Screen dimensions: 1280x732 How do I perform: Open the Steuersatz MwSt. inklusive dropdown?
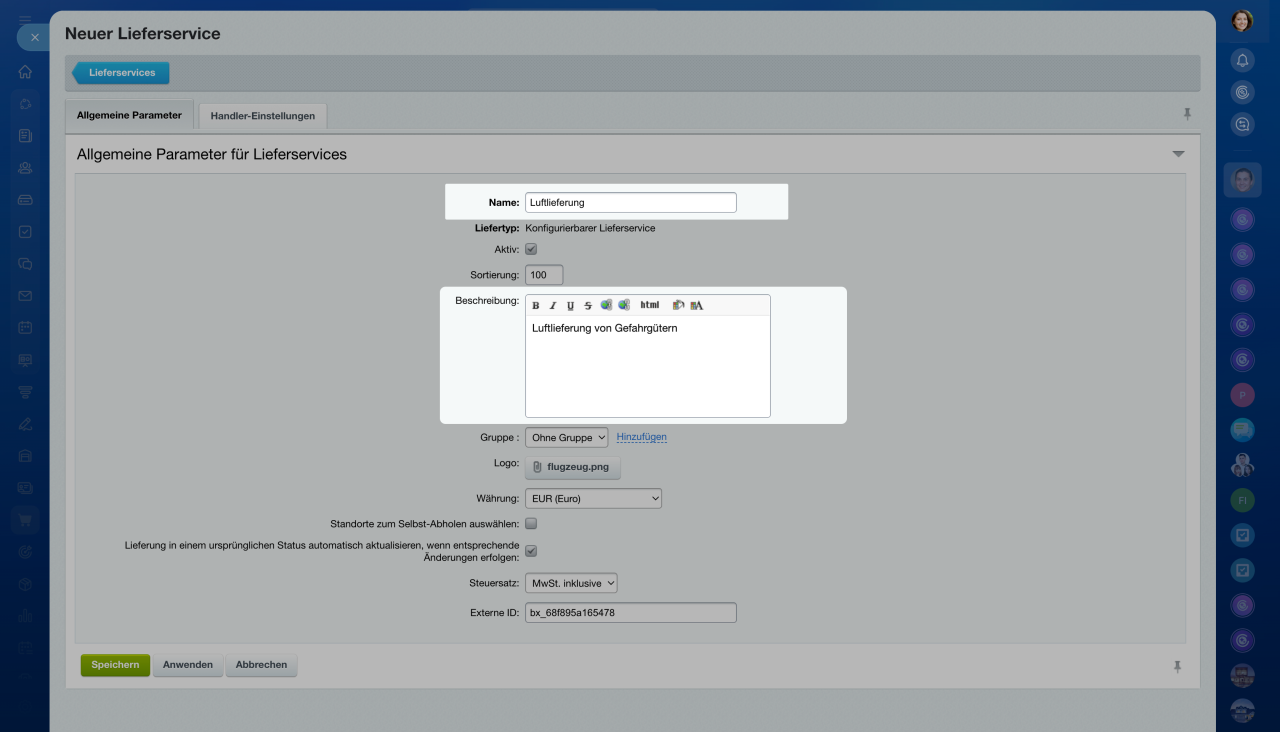tap(571, 583)
